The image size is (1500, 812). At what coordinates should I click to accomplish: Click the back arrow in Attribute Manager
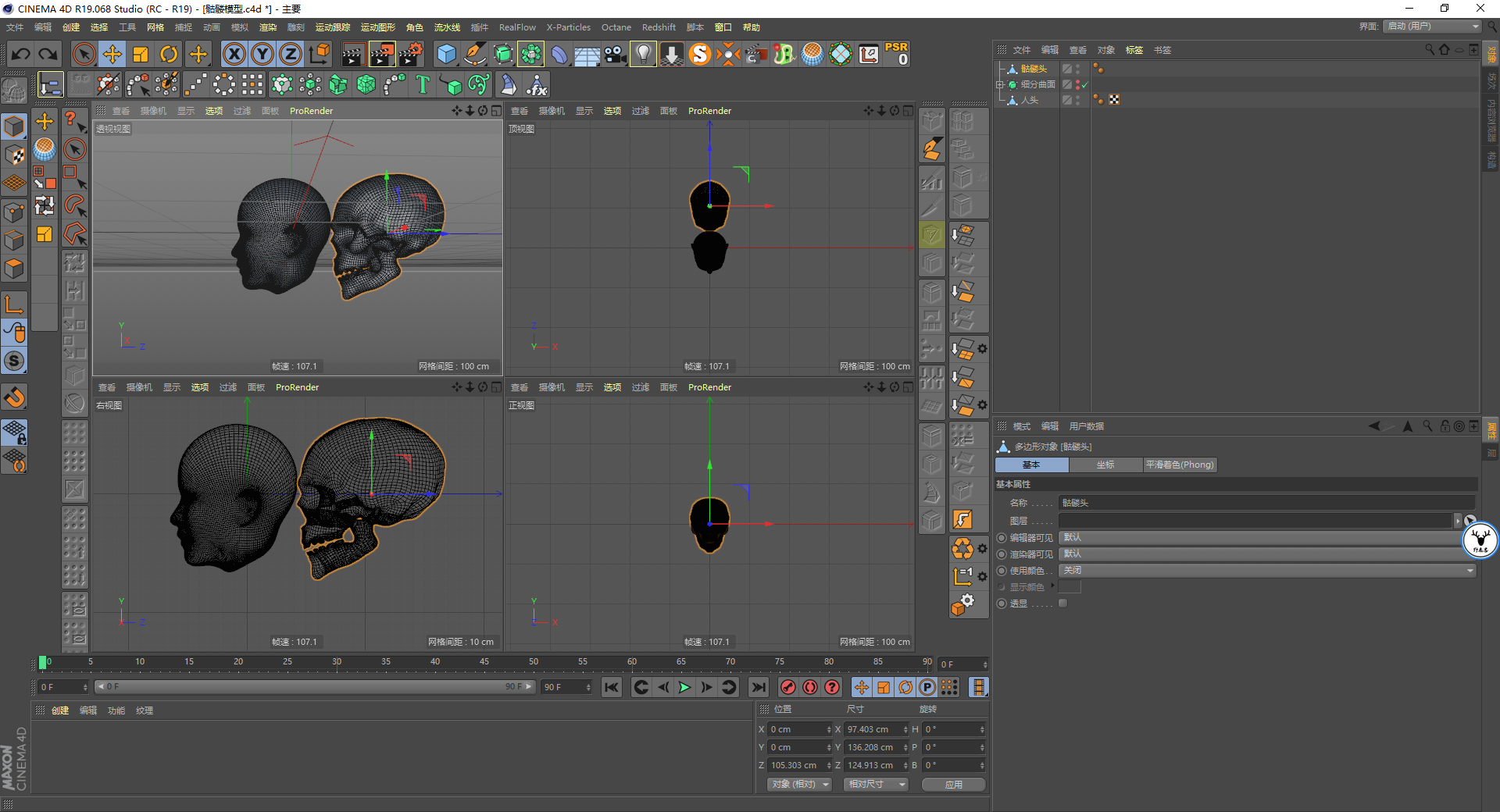click(1375, 426)
